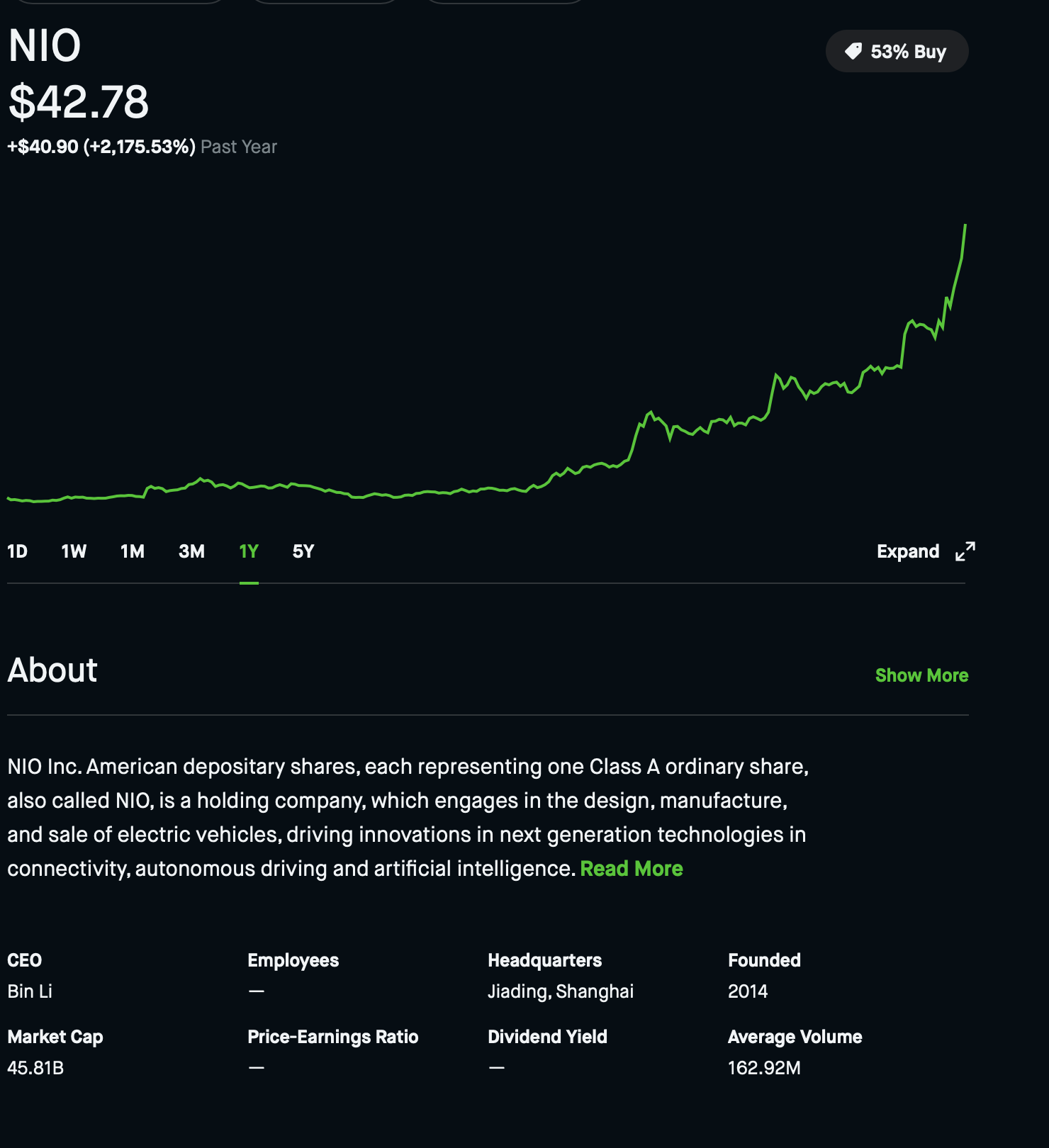
Task: Click the expand arrows icon beside the chart
Action: (965, 551)
